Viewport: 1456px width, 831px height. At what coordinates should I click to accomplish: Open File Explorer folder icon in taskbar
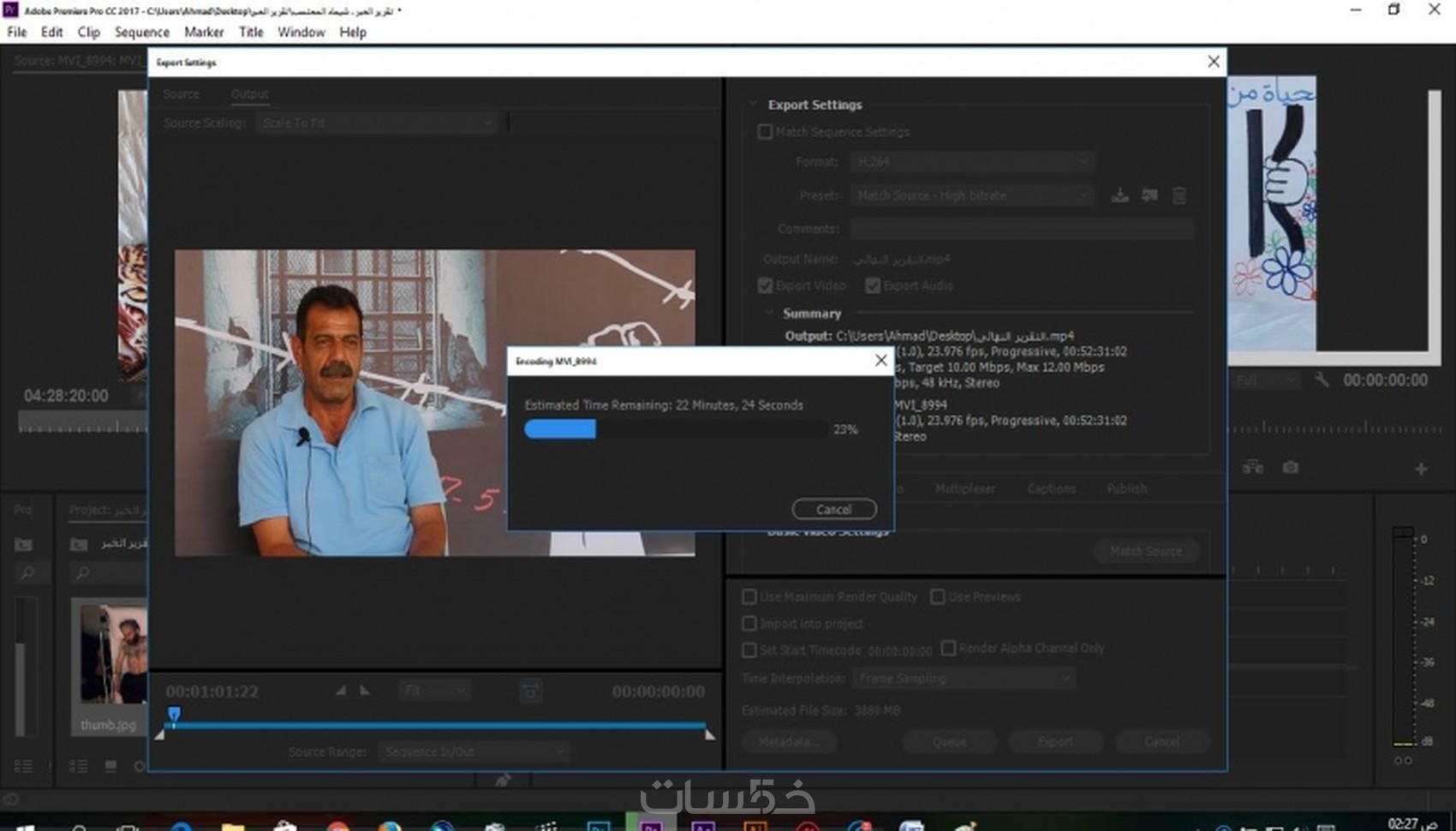pos(232,826)
